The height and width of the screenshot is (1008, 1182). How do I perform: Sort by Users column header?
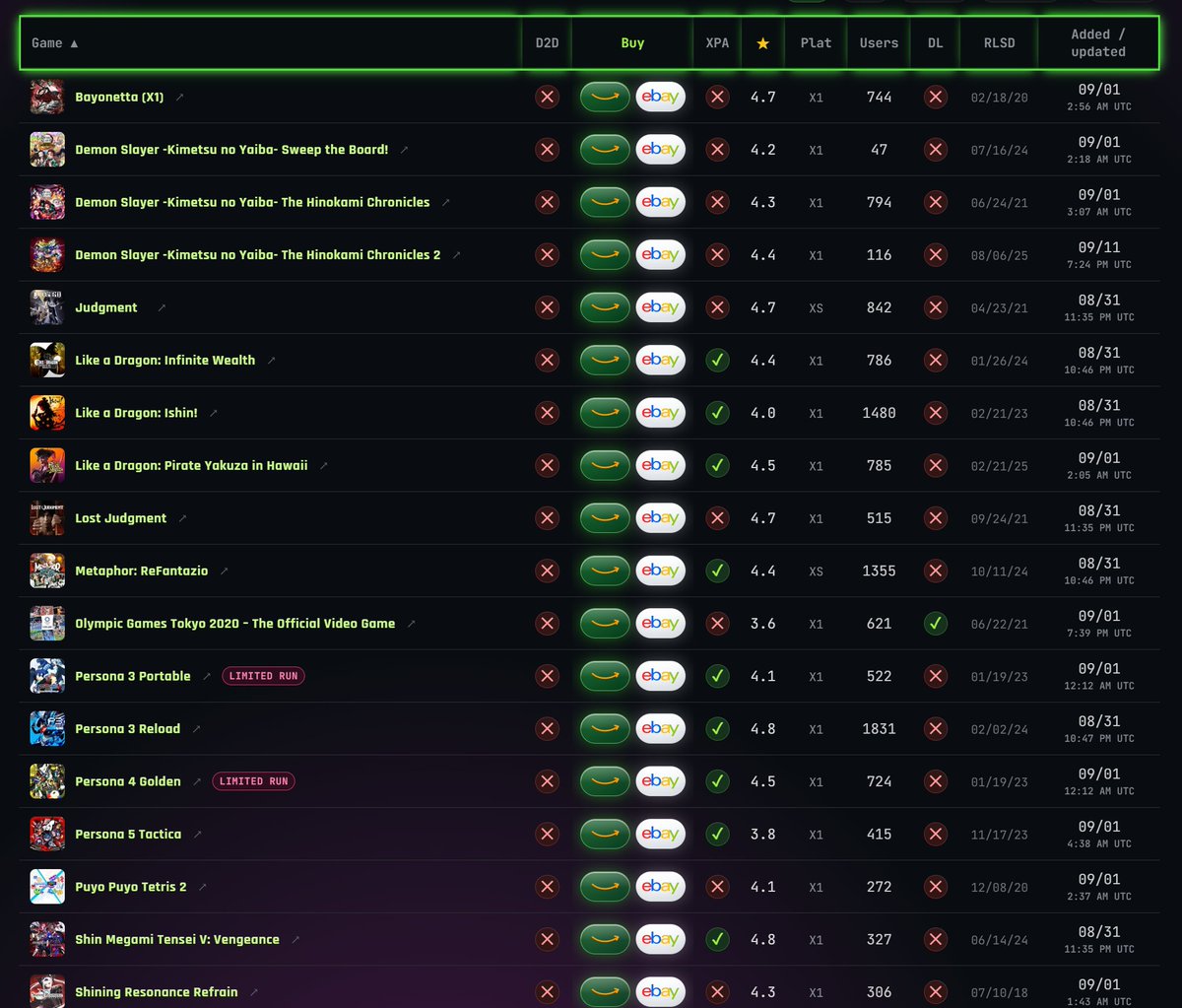pyautogui.click(x=879, y=43)
